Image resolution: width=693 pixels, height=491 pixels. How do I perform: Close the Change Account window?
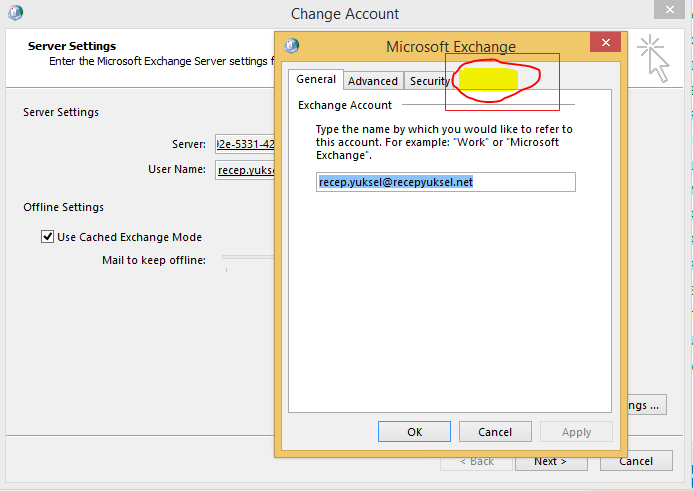[670, 9]
